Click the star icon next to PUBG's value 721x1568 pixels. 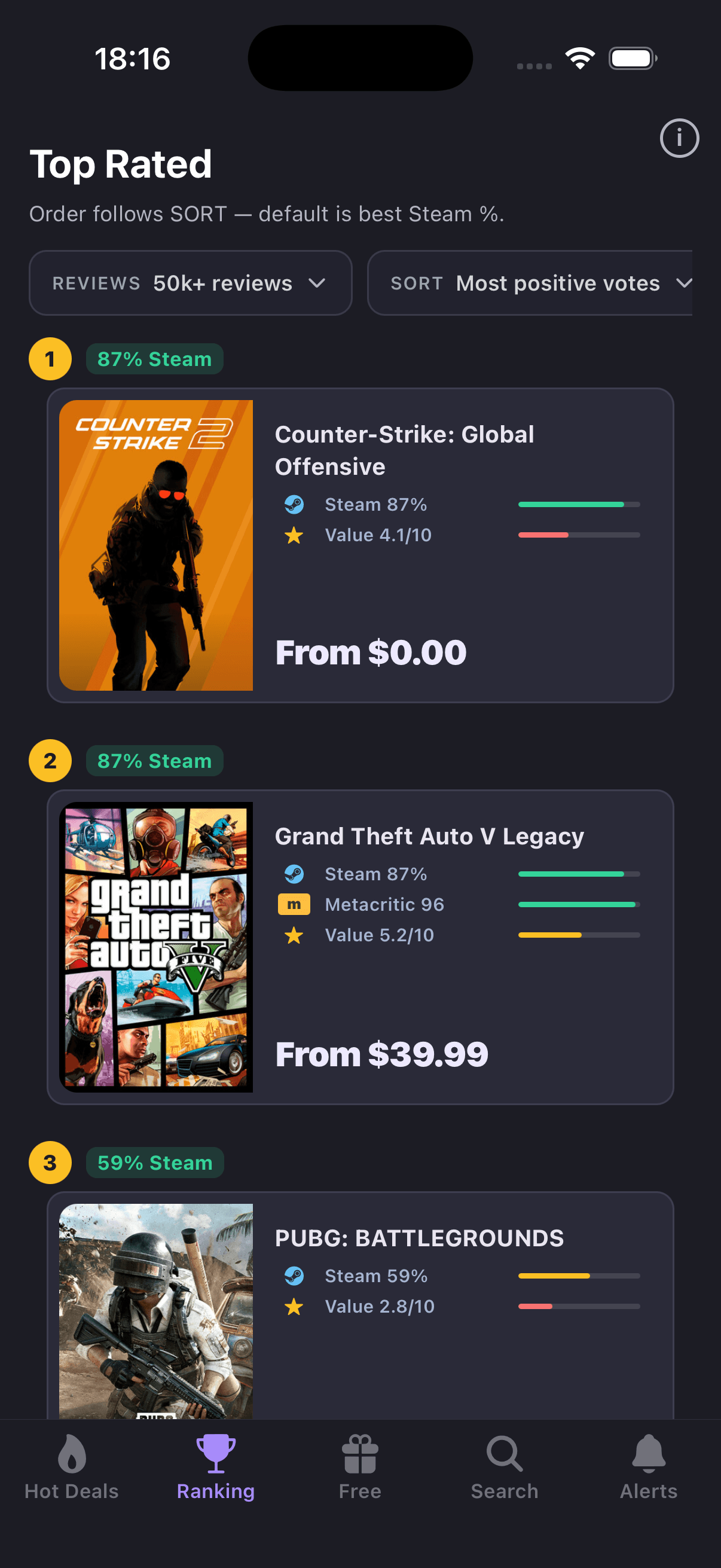pos(295,1306)
